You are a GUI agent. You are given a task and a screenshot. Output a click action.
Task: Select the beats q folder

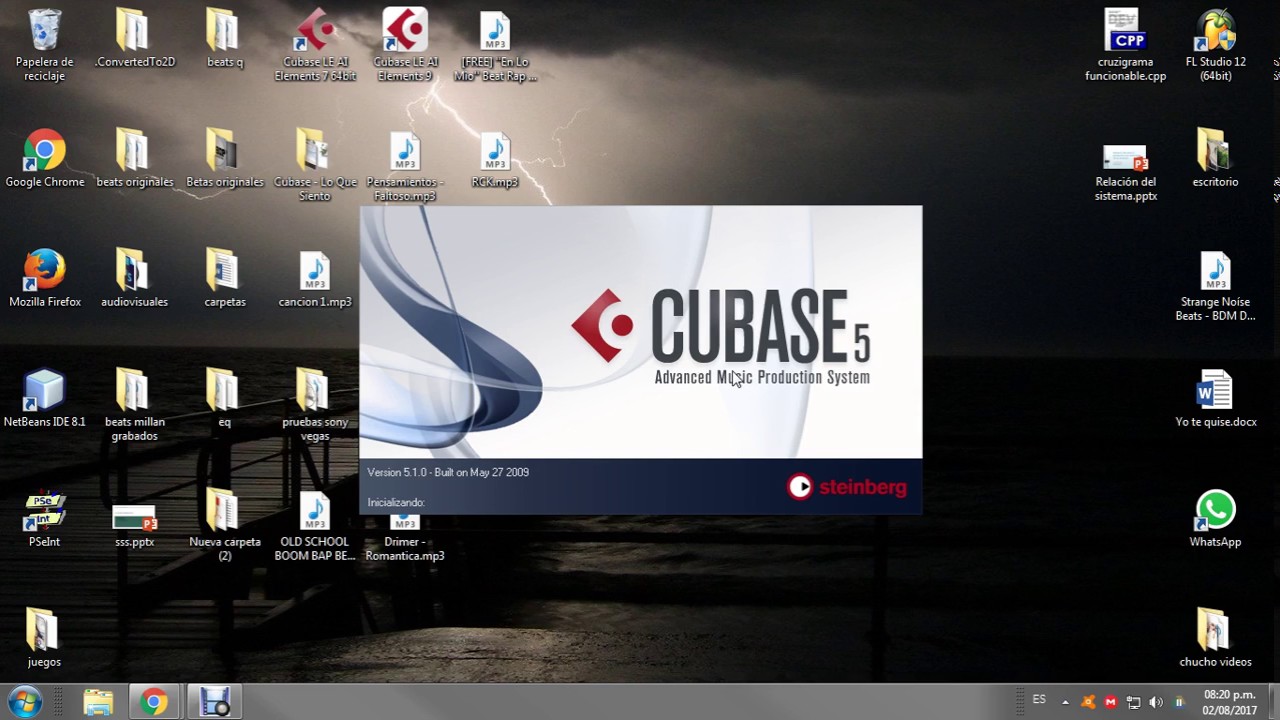[x=224, y=40]
